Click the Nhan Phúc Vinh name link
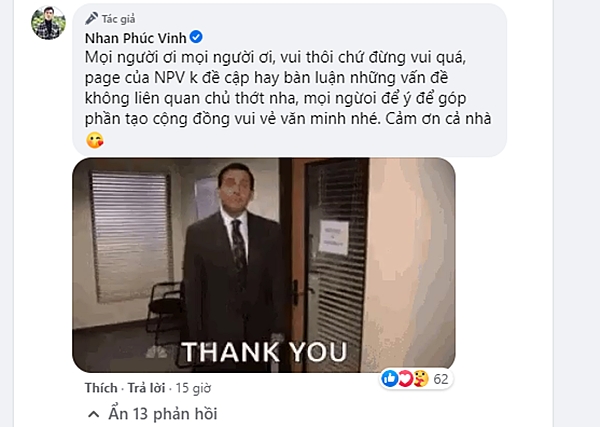 click(135, 38)
